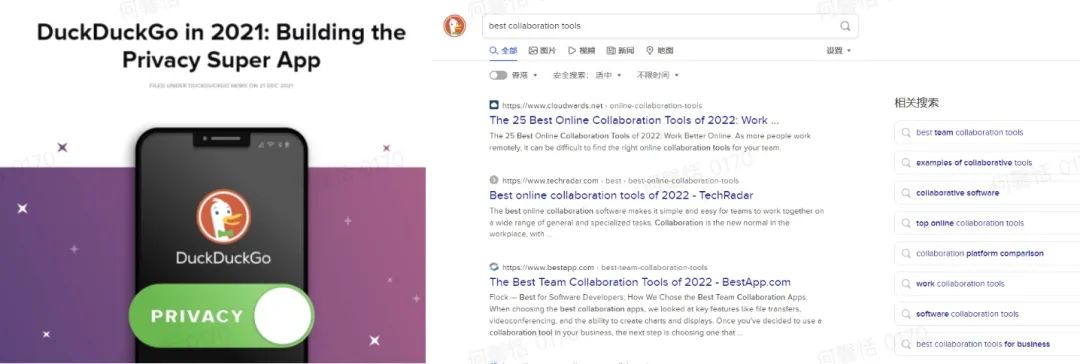Switch to the 新闻 (News) tab
Image resolution: width=1080 pixels, height=364 pixels.
point(621,50)
